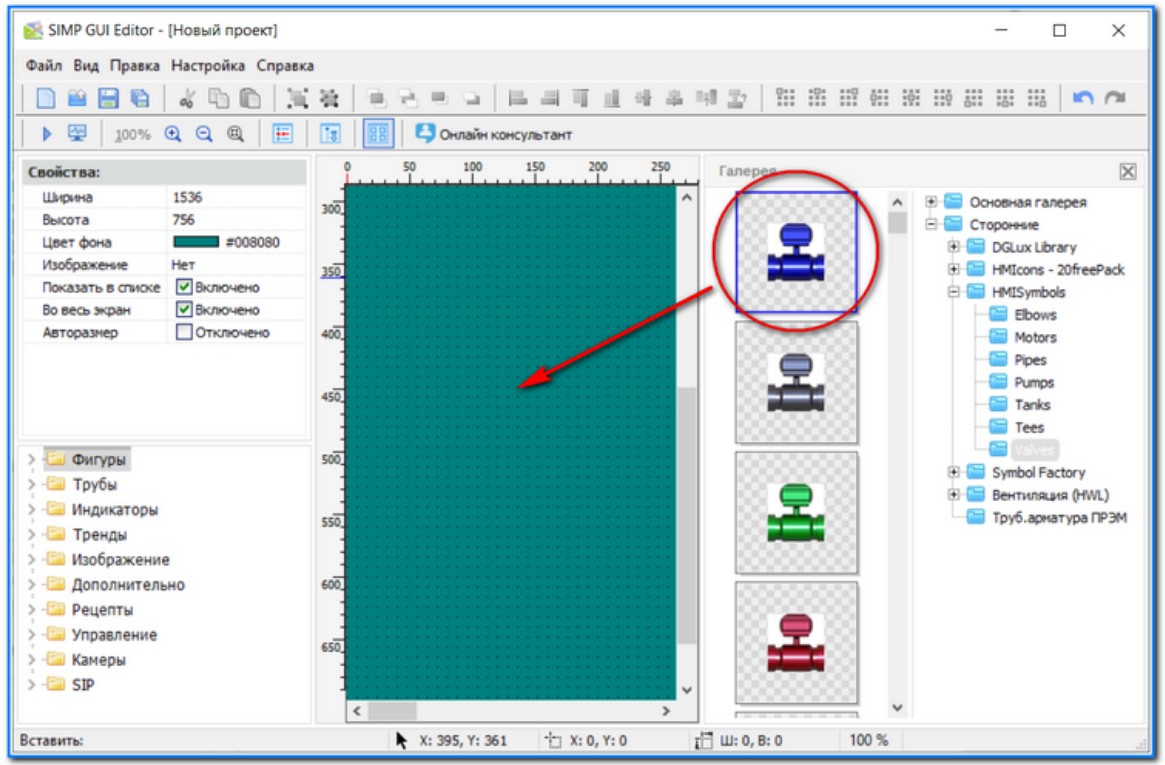Viewport: 1165px width, 765px height.
Task: Cut the selection with the scissors icon
Action: [186, 98]
